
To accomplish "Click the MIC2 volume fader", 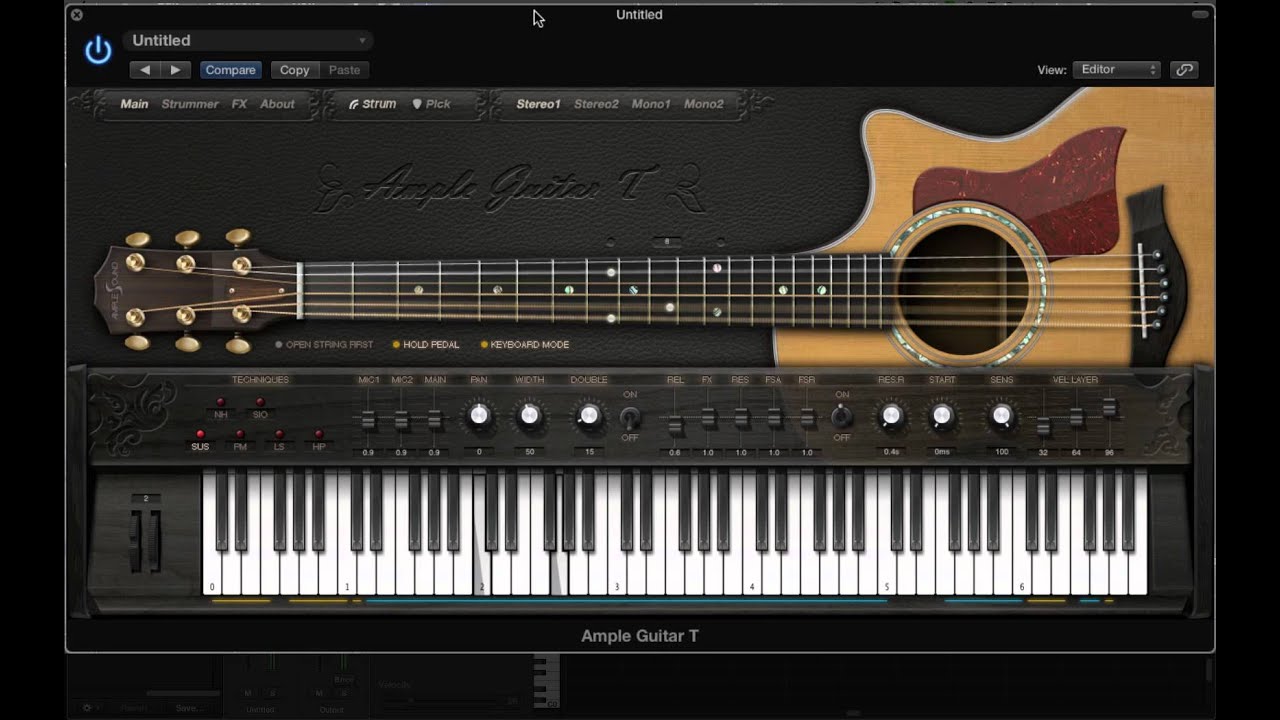I will coord(401,420).
